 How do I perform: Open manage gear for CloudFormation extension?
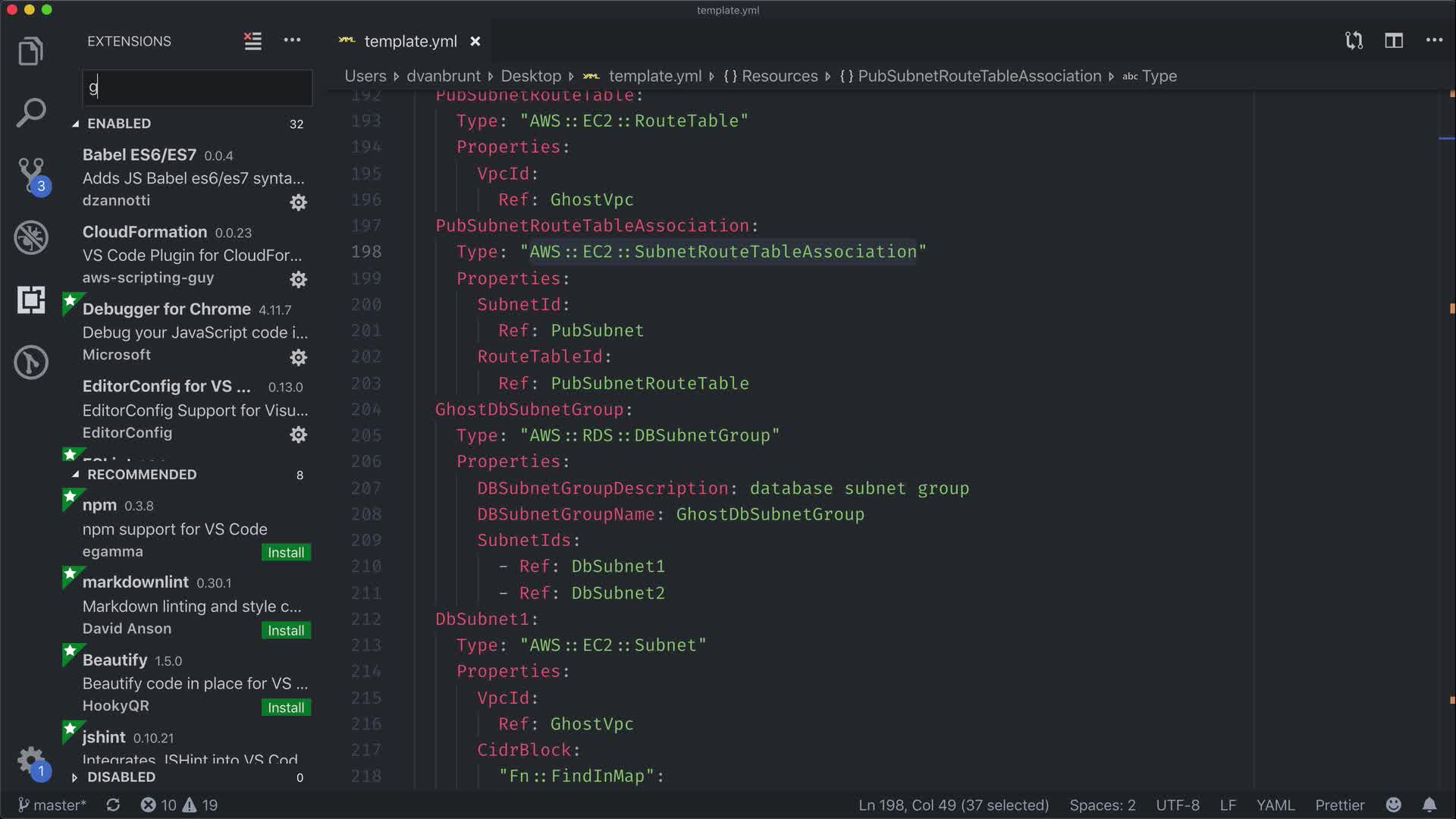click(299, 280)
